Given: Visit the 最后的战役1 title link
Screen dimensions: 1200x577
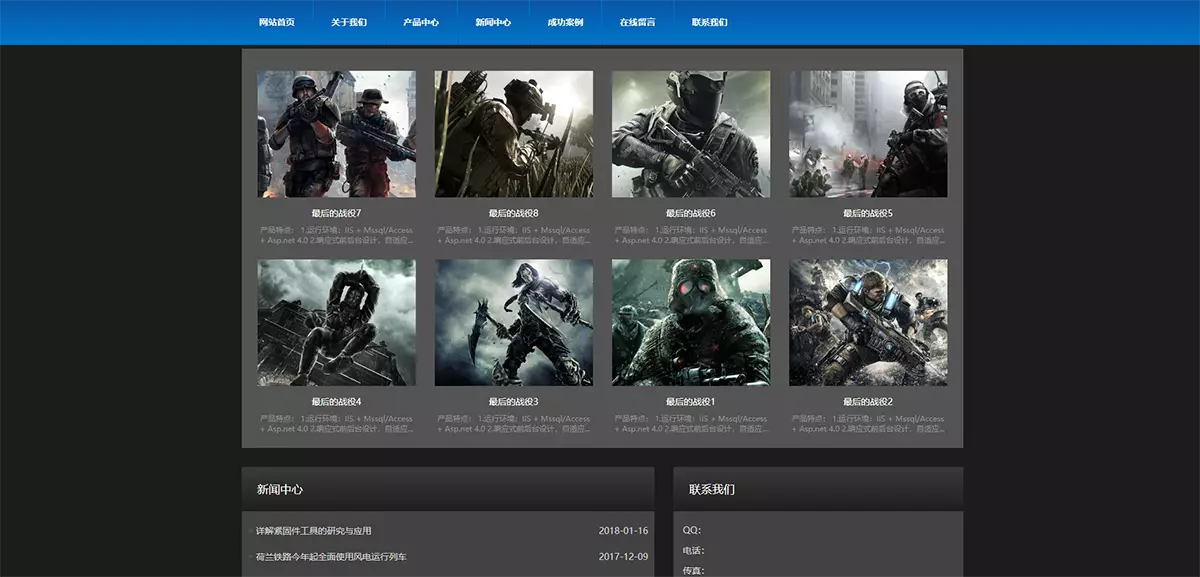Looking at the screenshot, I should point(691,402).
